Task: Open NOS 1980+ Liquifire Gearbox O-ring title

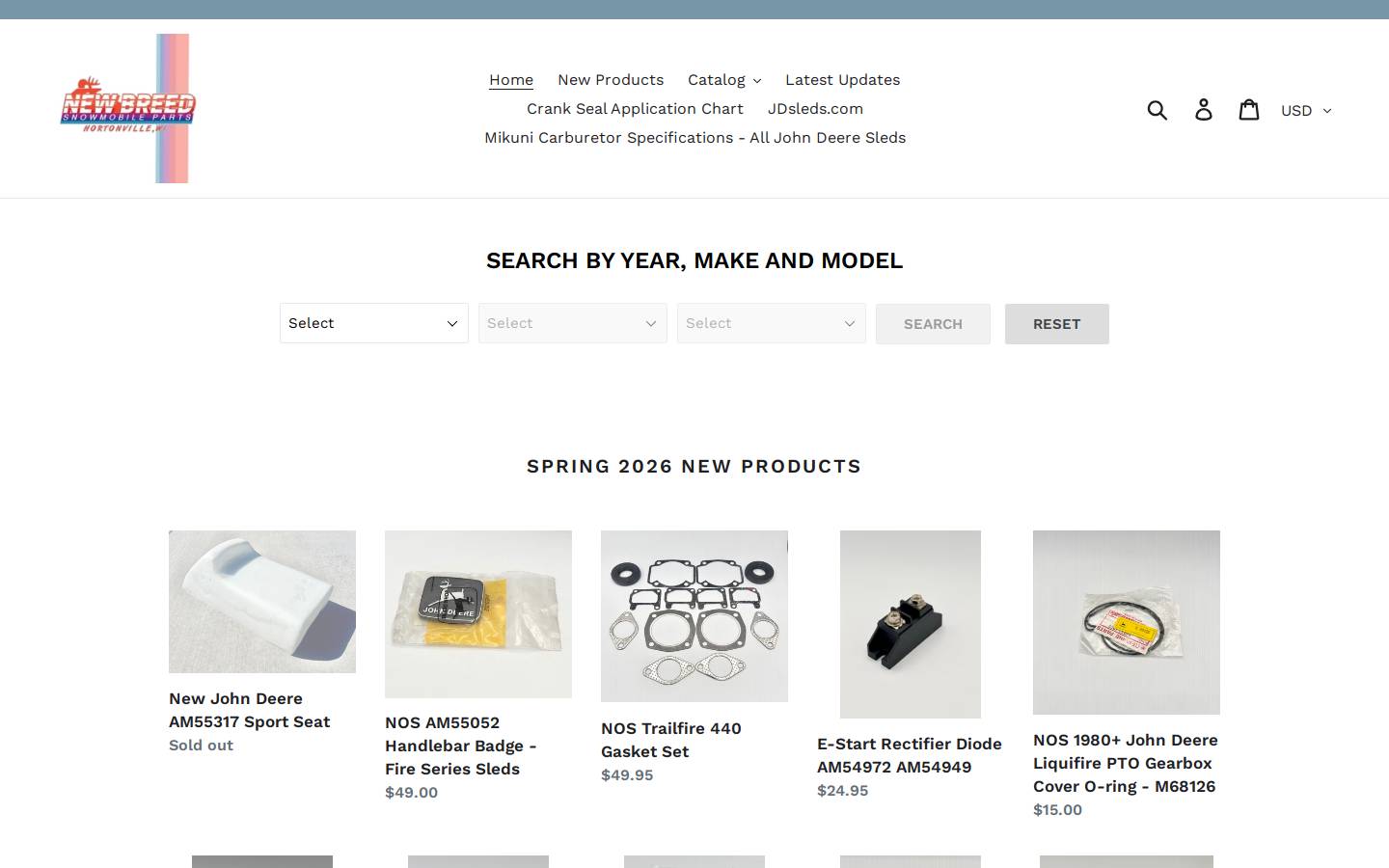Action: [x=1126, y=763]
